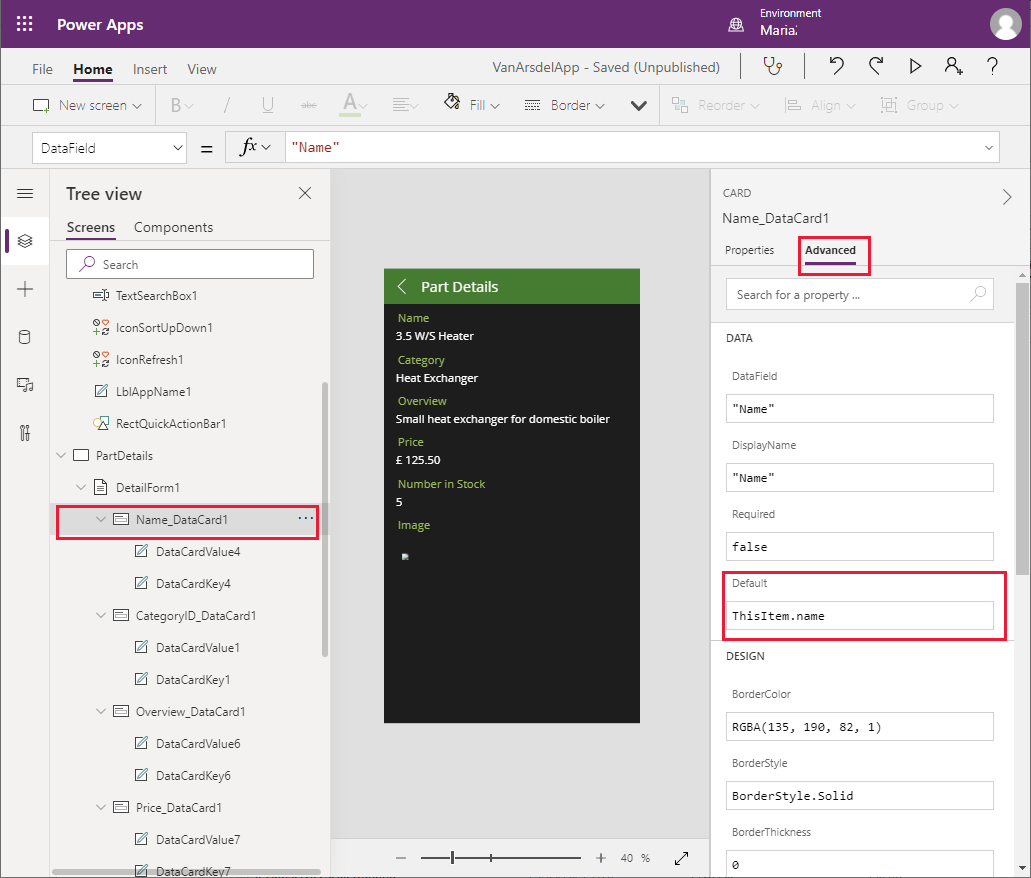Viewport: 1031px width, 878px height.
Task: Open more options for Name_DataCard1
Action: (x=306, y=518)
